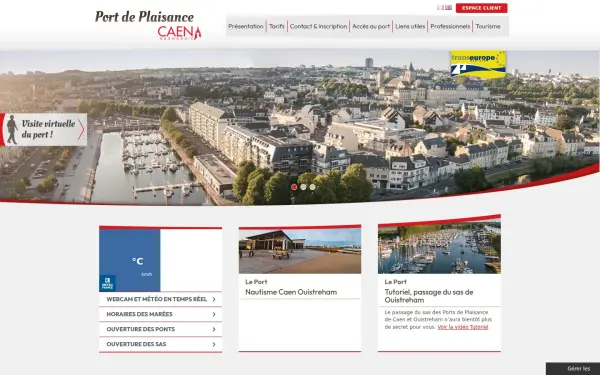Image resolution: width=600 pixels, height=375 pixels.
Task: Click the red arrow on Visite virtuelle banner
Action: click(x=81, y=129)
